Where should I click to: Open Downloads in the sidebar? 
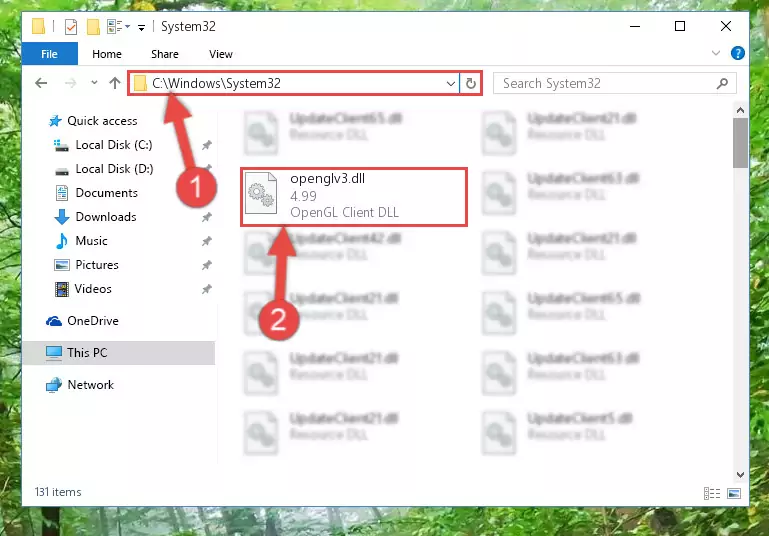click(106, 217)
